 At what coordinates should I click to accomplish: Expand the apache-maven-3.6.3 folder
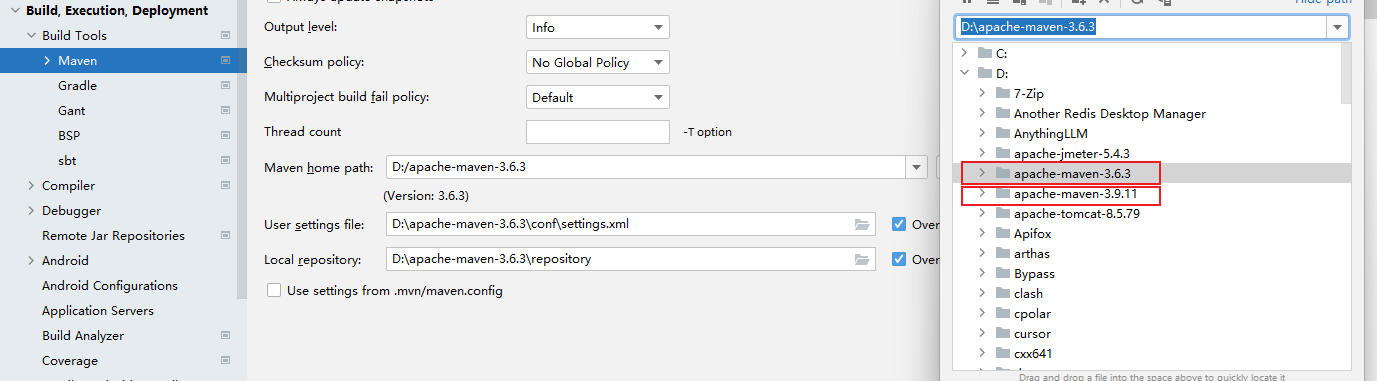(982, 173)
